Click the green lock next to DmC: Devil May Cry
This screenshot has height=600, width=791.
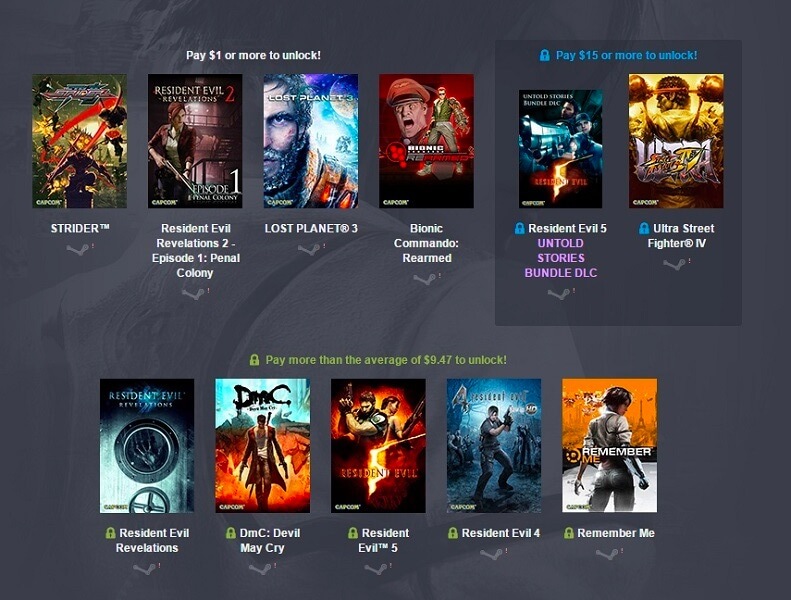click(231, 533)
